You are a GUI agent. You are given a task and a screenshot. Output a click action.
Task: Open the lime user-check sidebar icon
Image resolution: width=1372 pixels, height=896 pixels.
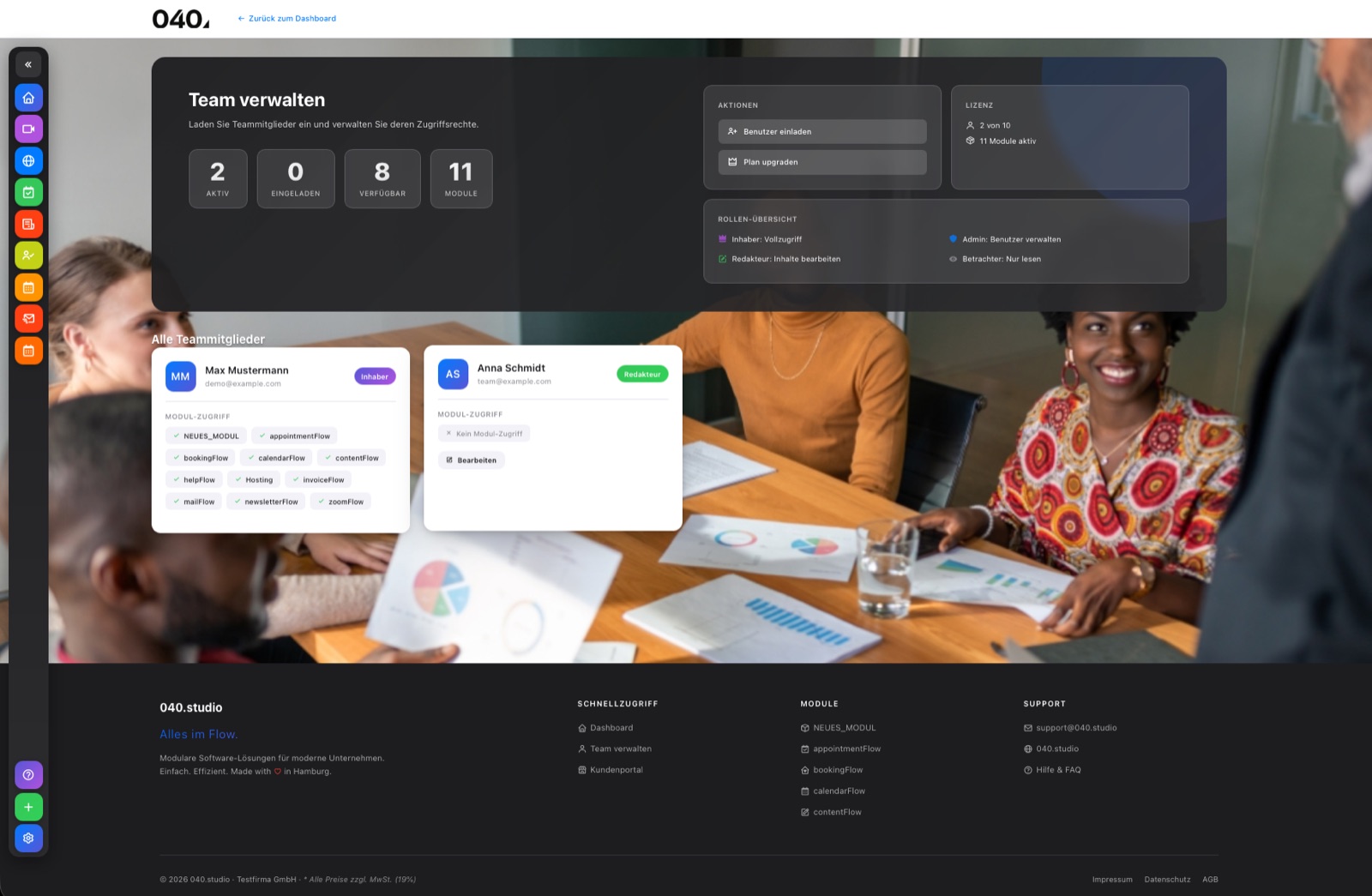(28, 256)
